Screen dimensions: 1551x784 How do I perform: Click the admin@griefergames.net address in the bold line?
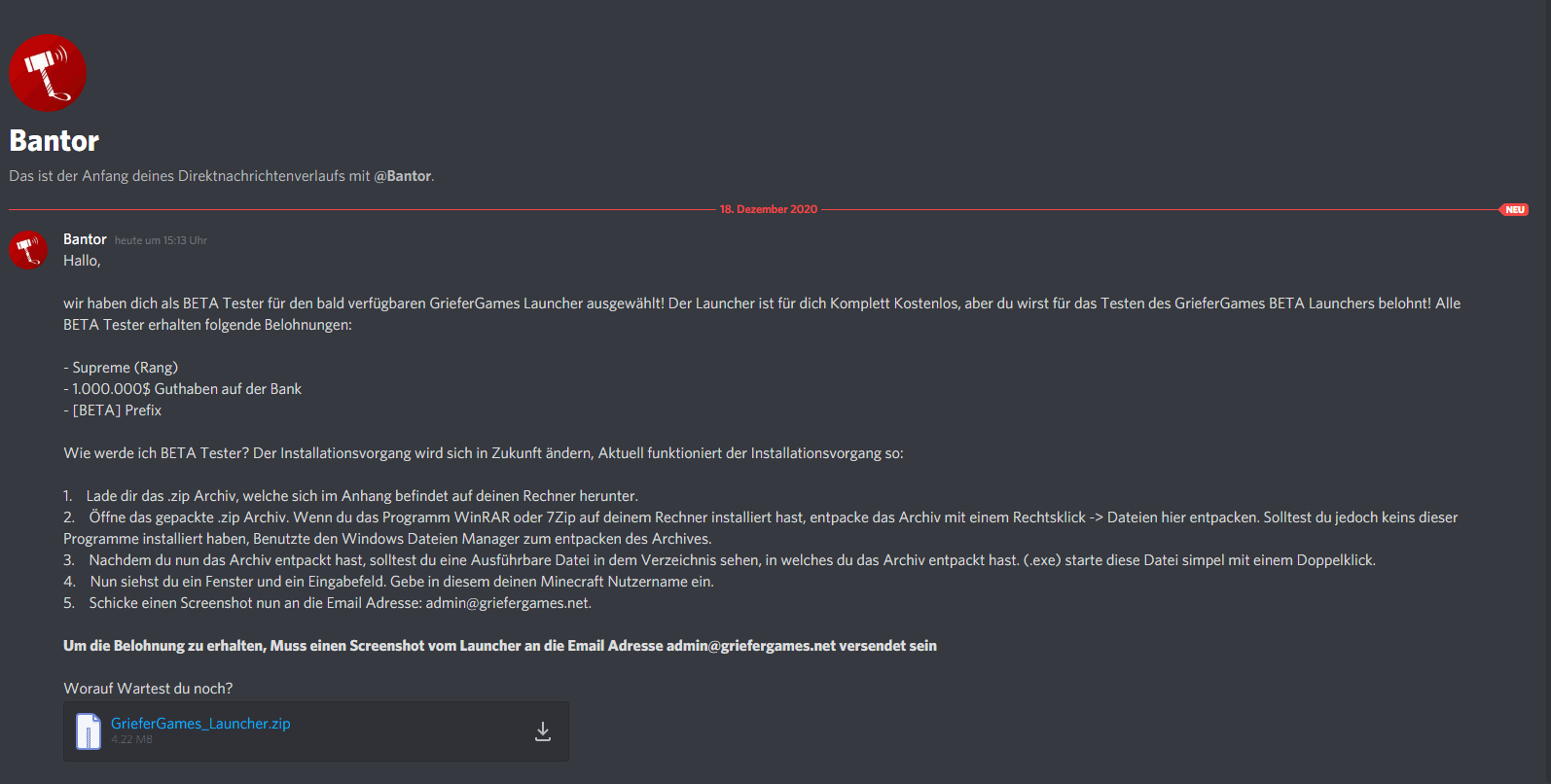click(x=750, y=646)
